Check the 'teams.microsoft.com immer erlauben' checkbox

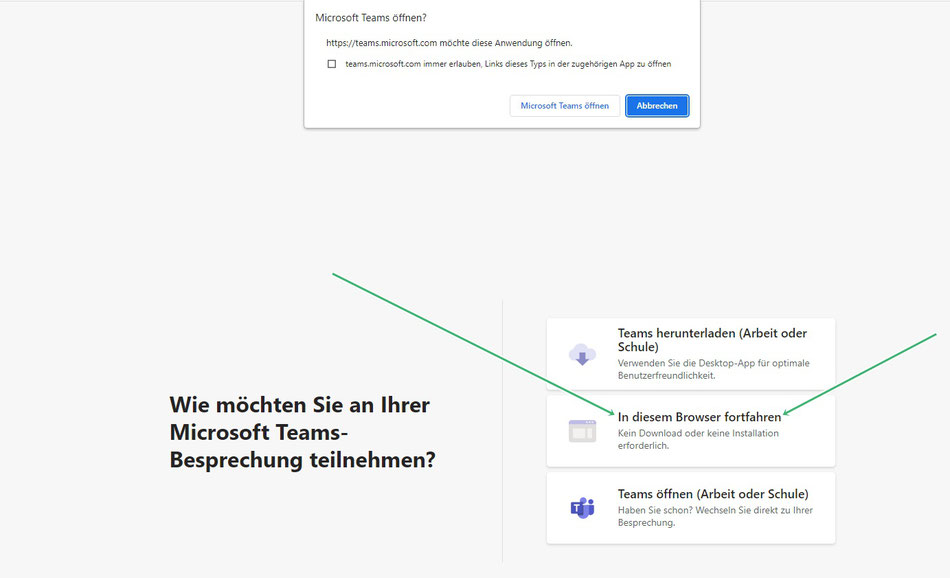click(x=331, y=64)
